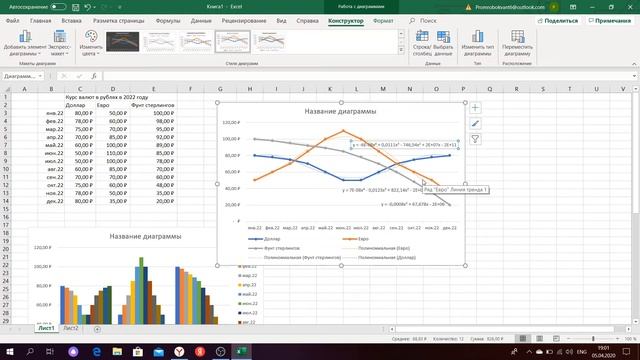Select row header 15
The width and height of the screenshot is (640, 360).
tap(6, 209)
